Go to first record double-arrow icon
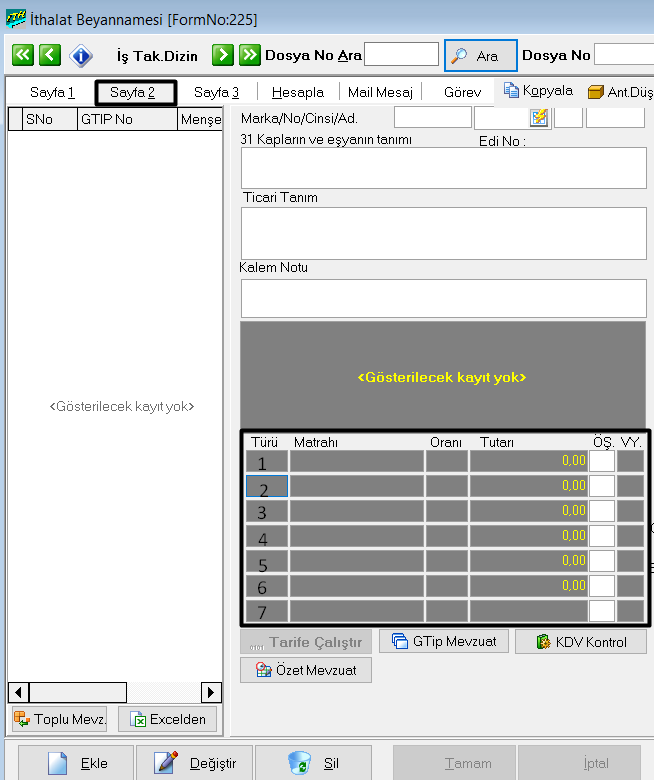 tap(23, 55)
